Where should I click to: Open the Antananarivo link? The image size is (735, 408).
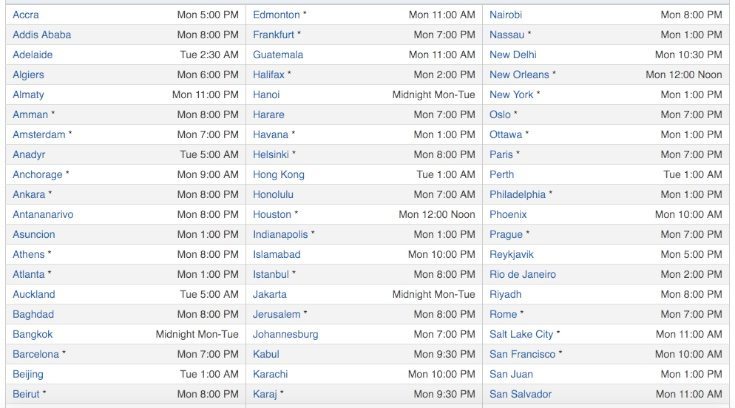pos(43,214)
